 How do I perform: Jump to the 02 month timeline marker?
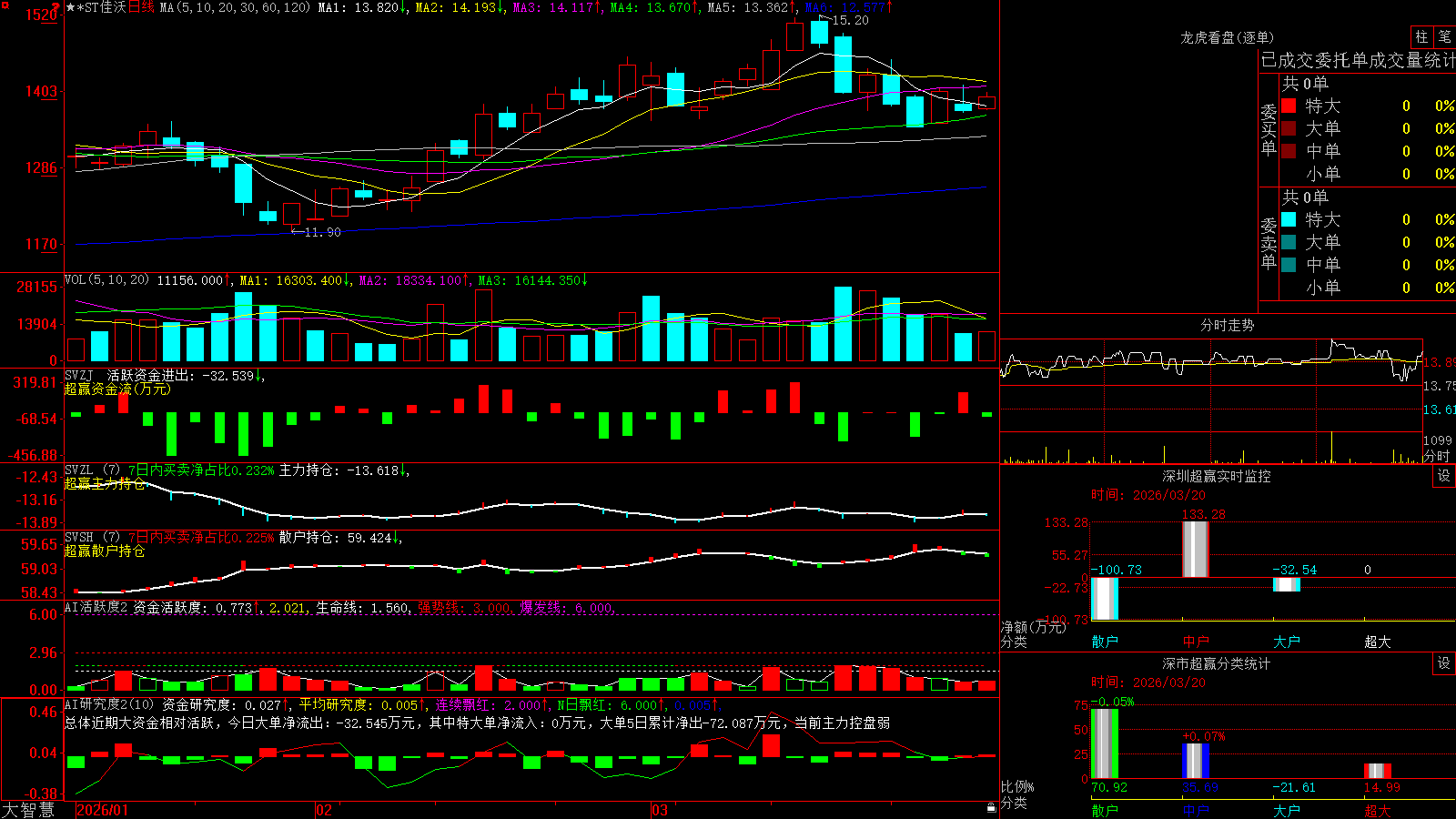(x=323, y=810)
